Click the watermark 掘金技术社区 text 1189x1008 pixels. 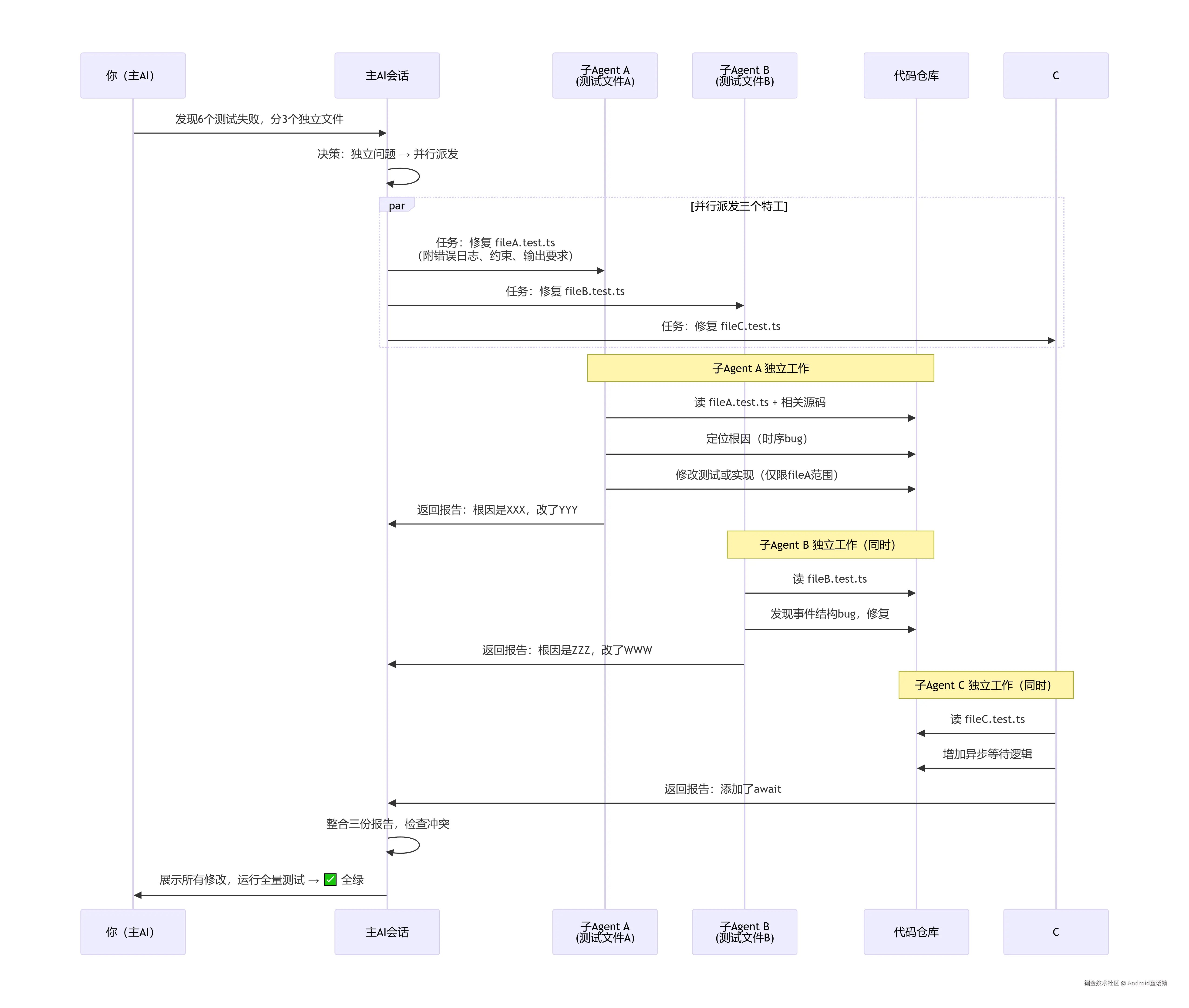pos(1101,983)
